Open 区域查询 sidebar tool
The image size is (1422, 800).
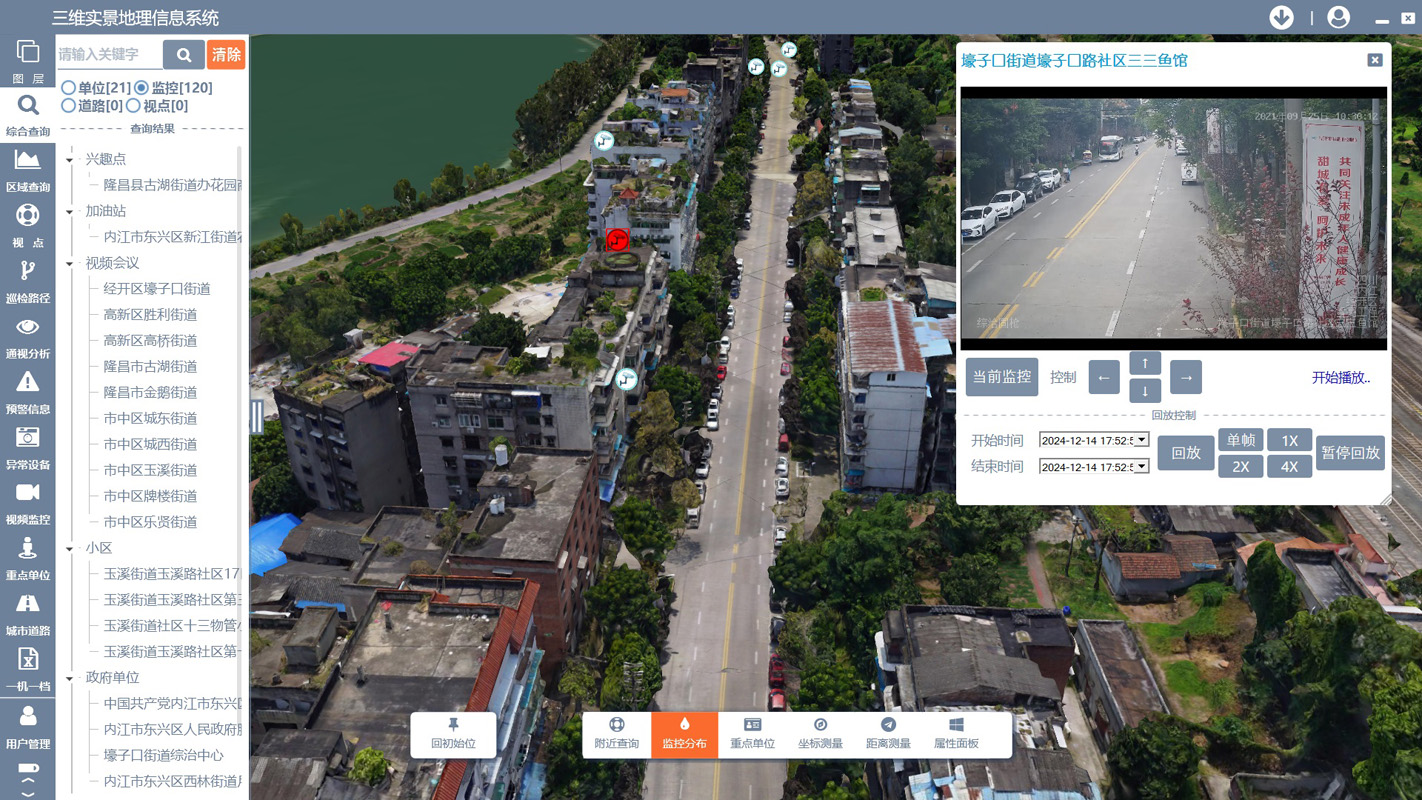[27, 171]
